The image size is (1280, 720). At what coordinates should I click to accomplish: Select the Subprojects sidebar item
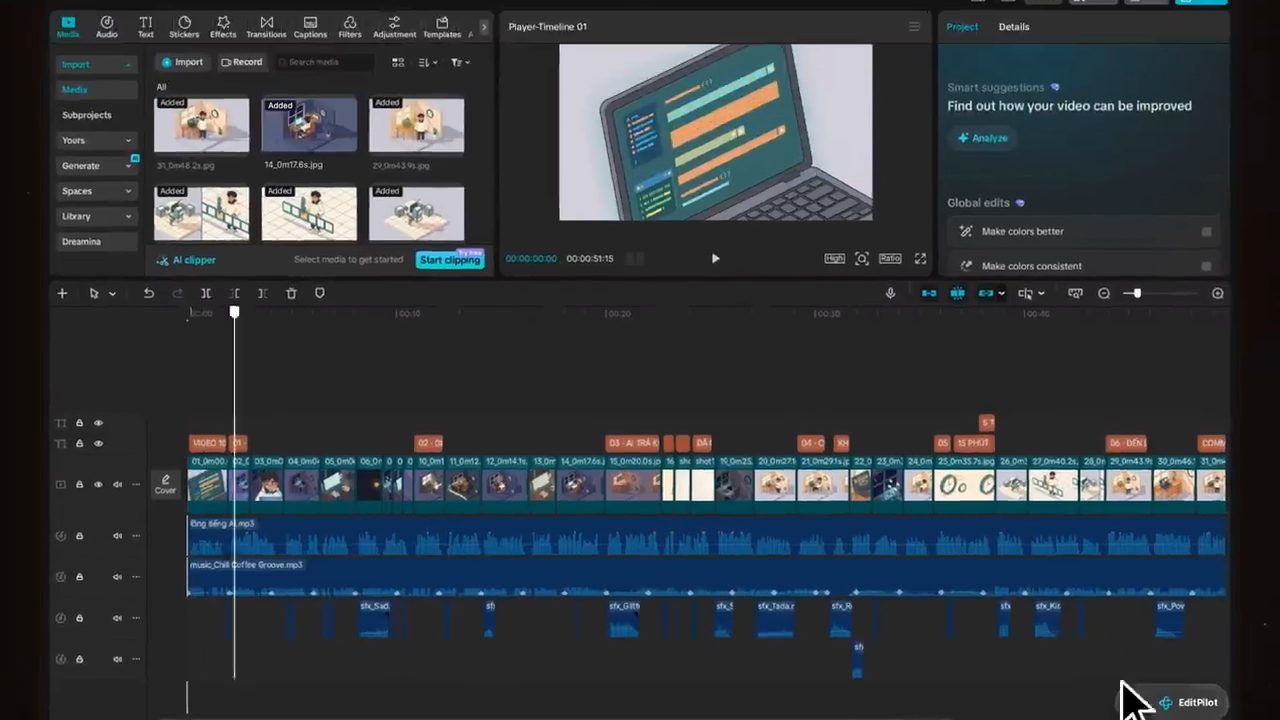tap(87, 115)
